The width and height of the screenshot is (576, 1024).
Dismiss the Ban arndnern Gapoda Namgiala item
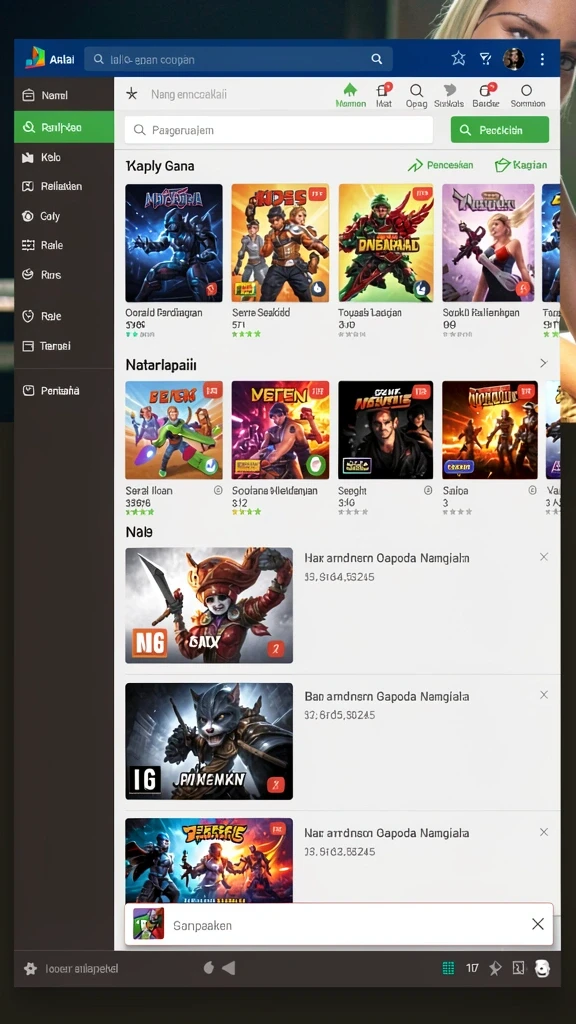[x=544, y=695]
